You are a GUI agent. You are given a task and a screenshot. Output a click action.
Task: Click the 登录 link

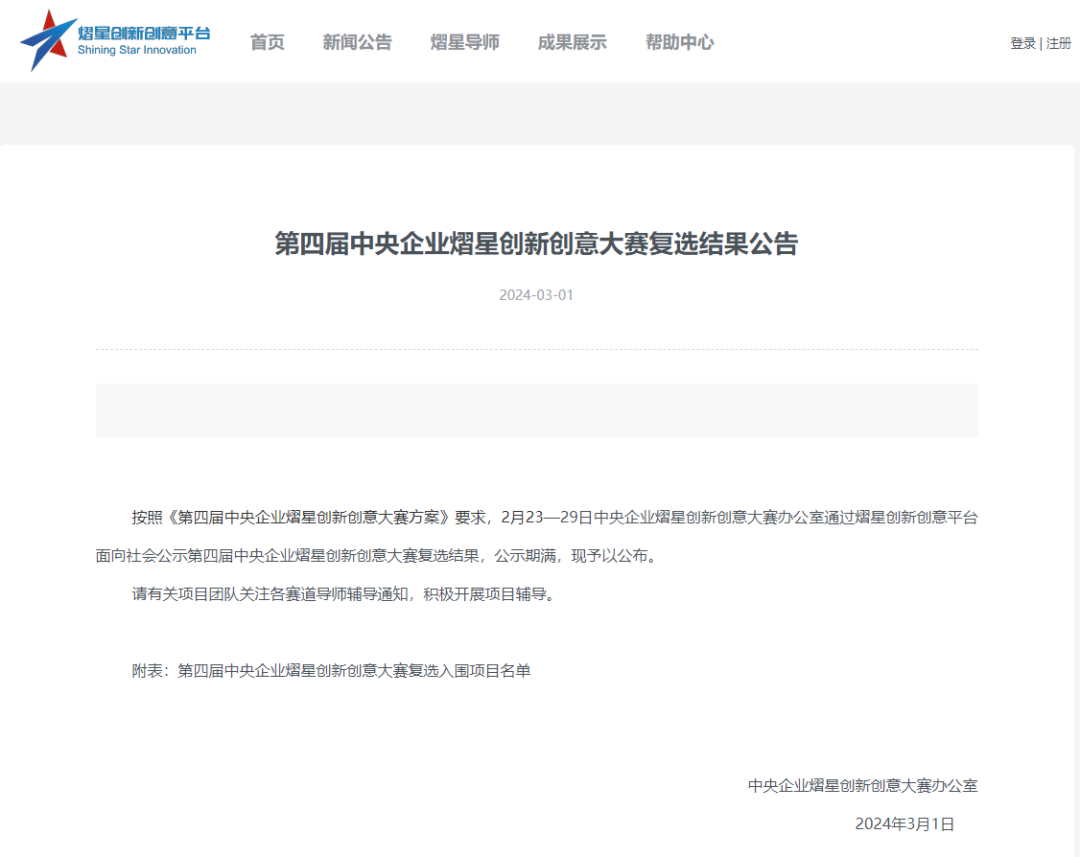1022,44
